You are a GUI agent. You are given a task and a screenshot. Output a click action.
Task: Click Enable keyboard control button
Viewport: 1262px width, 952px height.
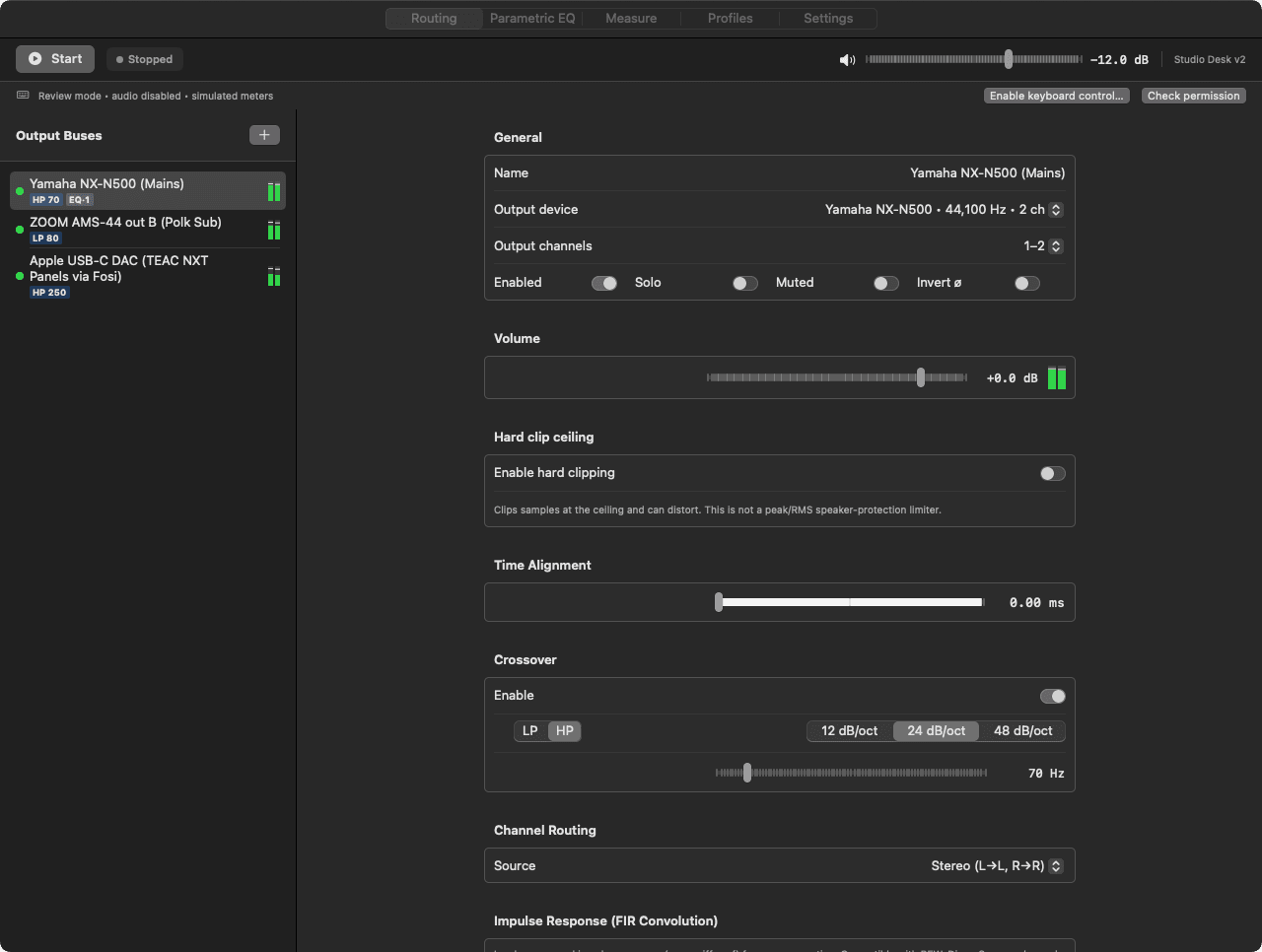tap(1057, 96)
